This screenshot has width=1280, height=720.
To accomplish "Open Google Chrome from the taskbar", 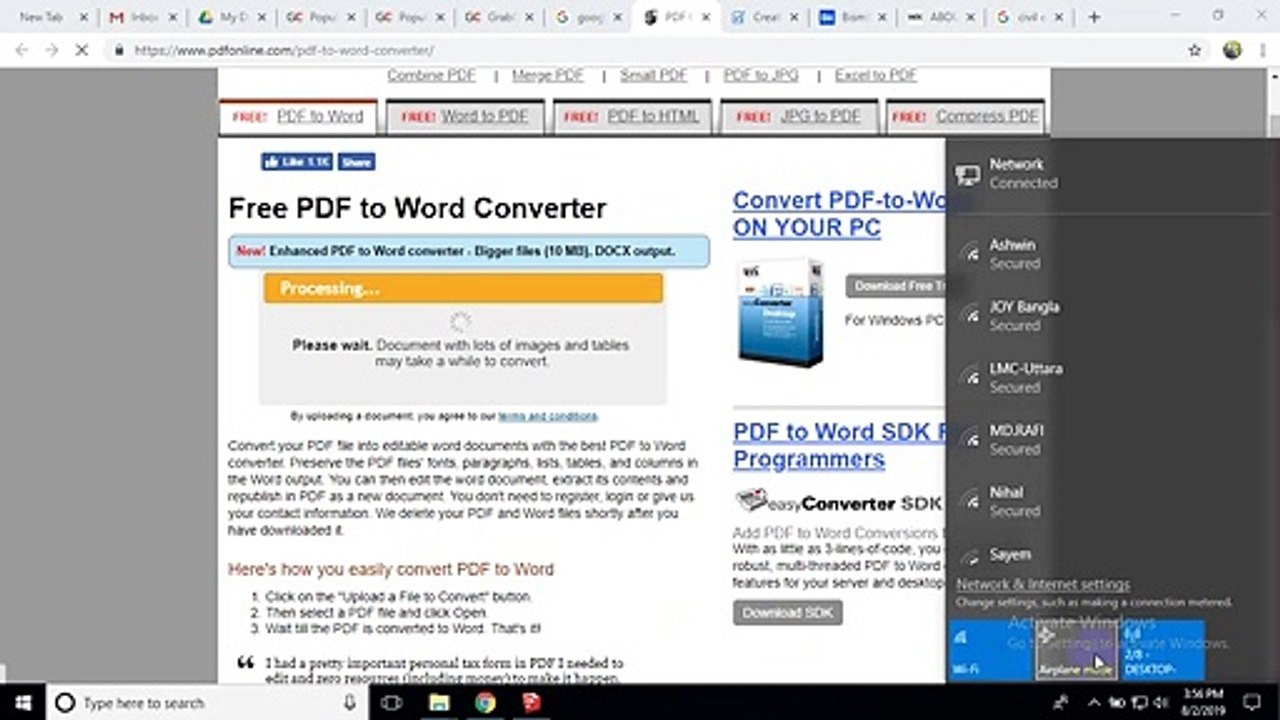I will (485, 703).
